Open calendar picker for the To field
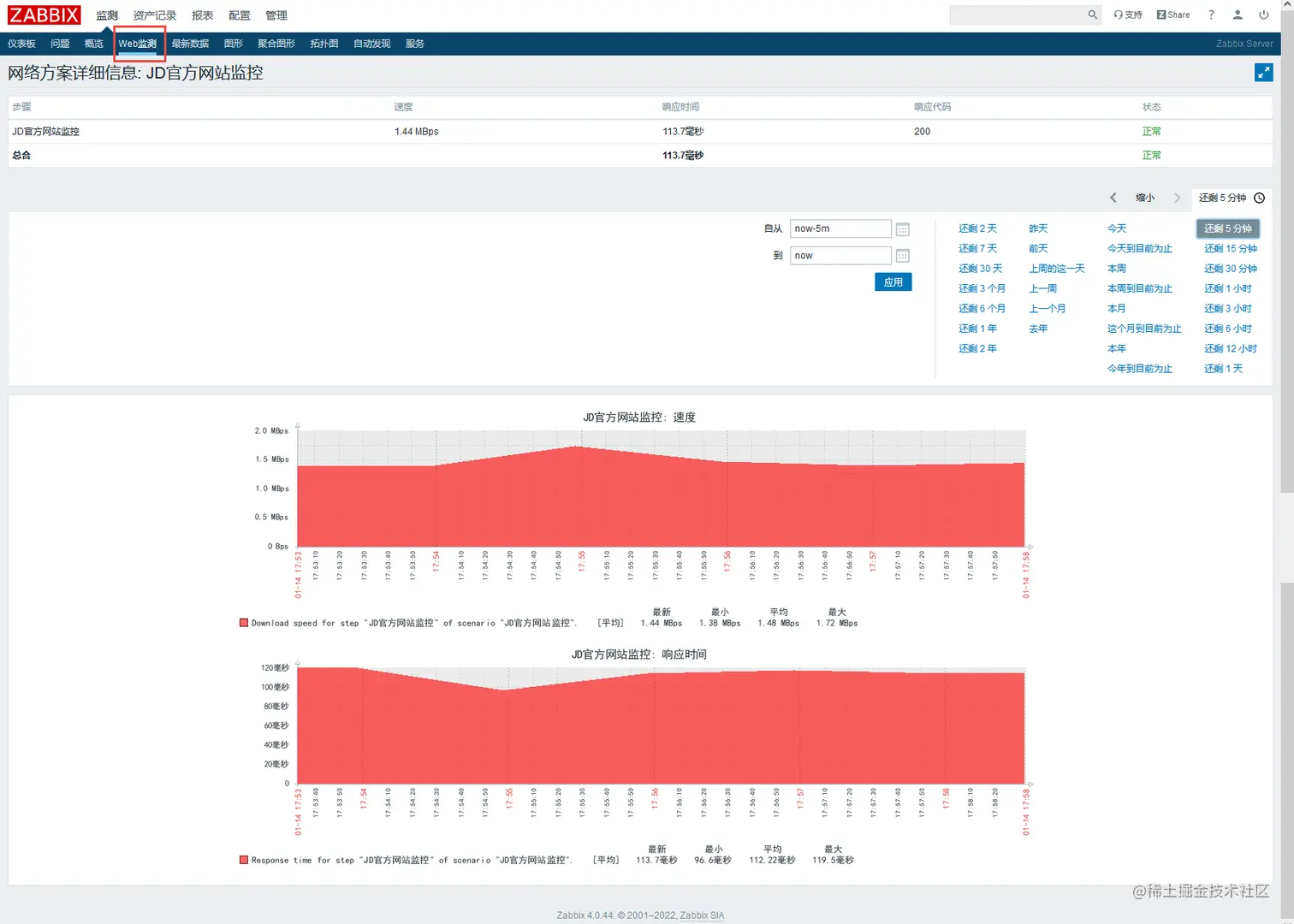The width and height of the screenshot is (1294, 924). 902,256
